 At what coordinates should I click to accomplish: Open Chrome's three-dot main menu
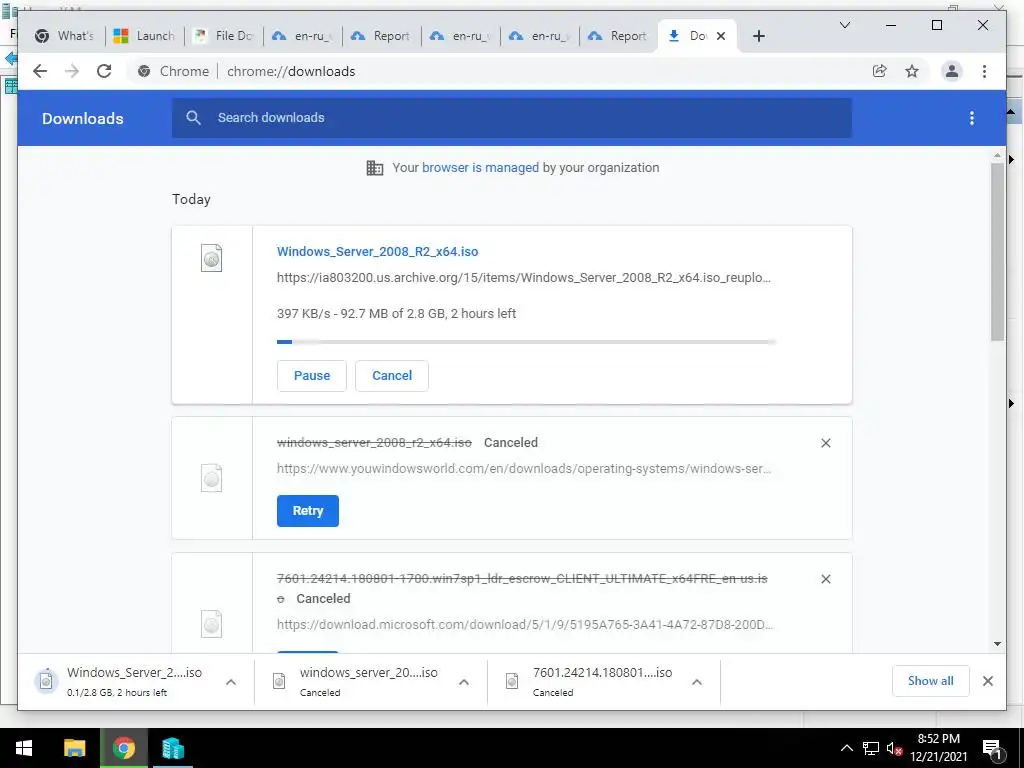[x=984, y=71]
